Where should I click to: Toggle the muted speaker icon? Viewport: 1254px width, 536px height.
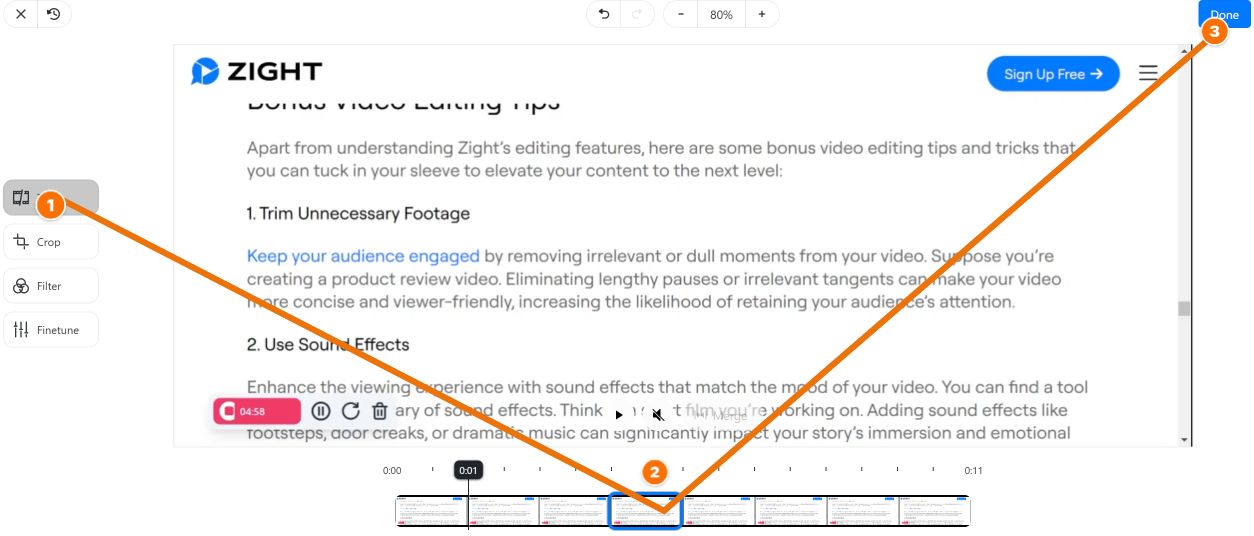[657, 414]
